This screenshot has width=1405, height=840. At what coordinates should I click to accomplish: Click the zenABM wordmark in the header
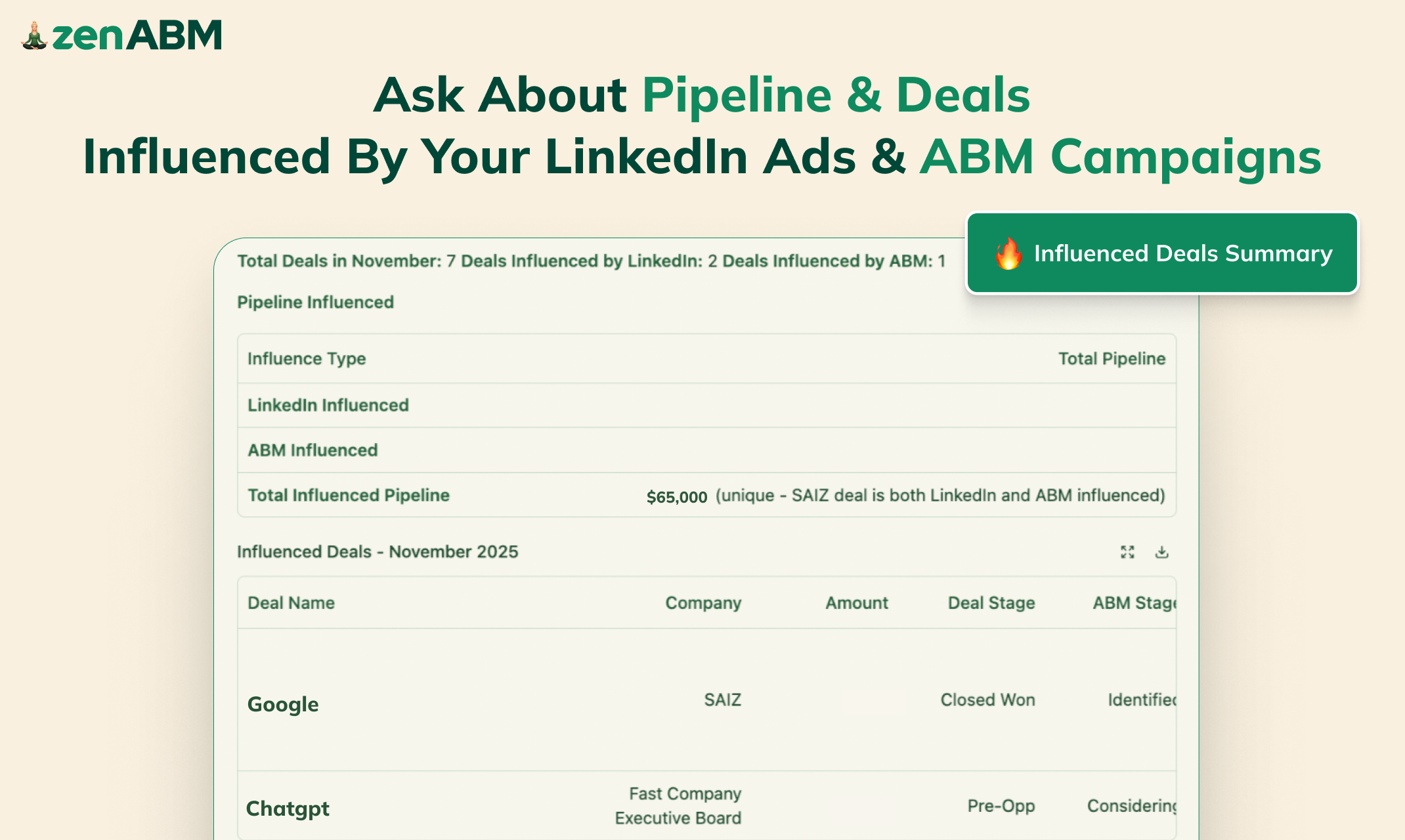(138, 36)
